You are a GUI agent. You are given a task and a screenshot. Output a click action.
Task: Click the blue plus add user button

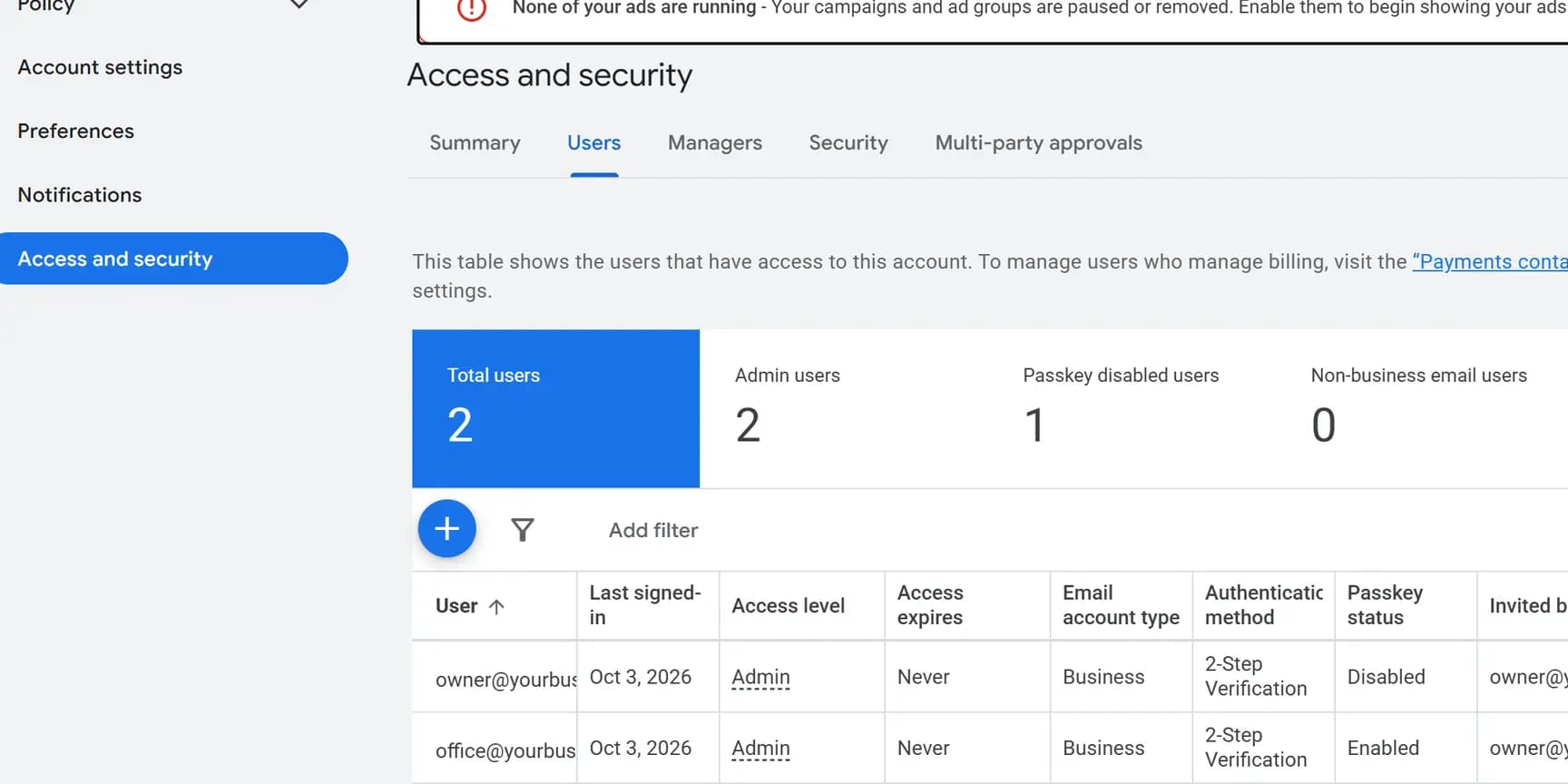(x=446, y=529)
